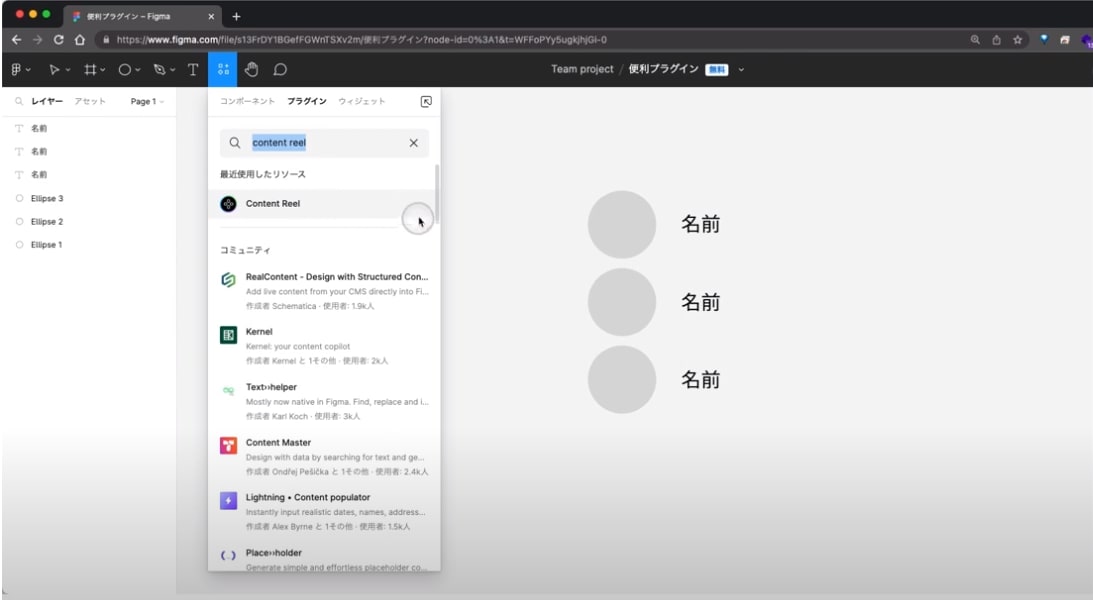Screen dimensions: 1093x600
Task: Pop out the resources panel
Action: pyautogui.click(x=426, y=102)
